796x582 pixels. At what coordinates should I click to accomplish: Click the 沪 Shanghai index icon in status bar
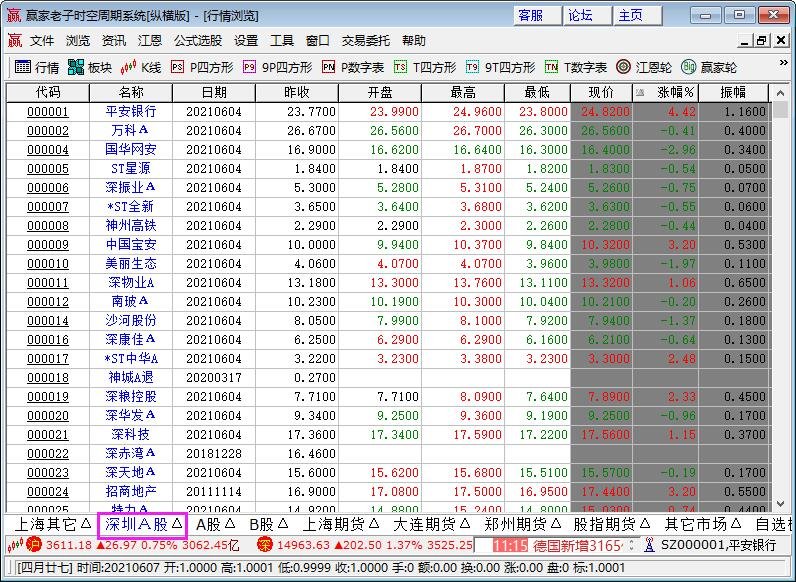pyautogui.click(x=34, y=545)
